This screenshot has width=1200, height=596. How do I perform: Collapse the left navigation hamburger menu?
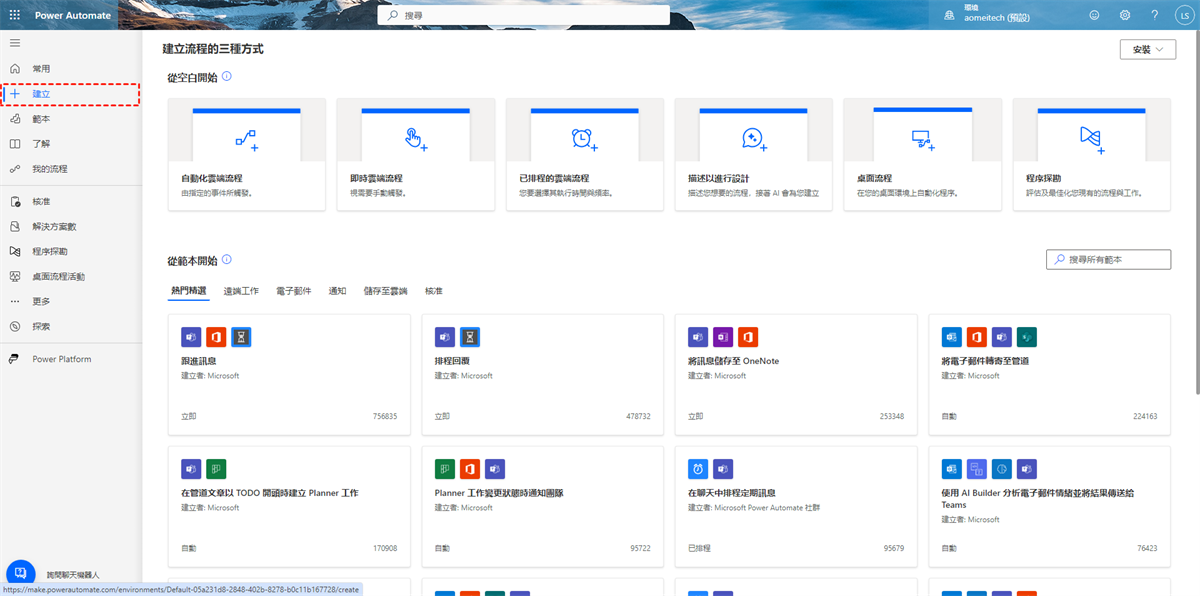14,43
